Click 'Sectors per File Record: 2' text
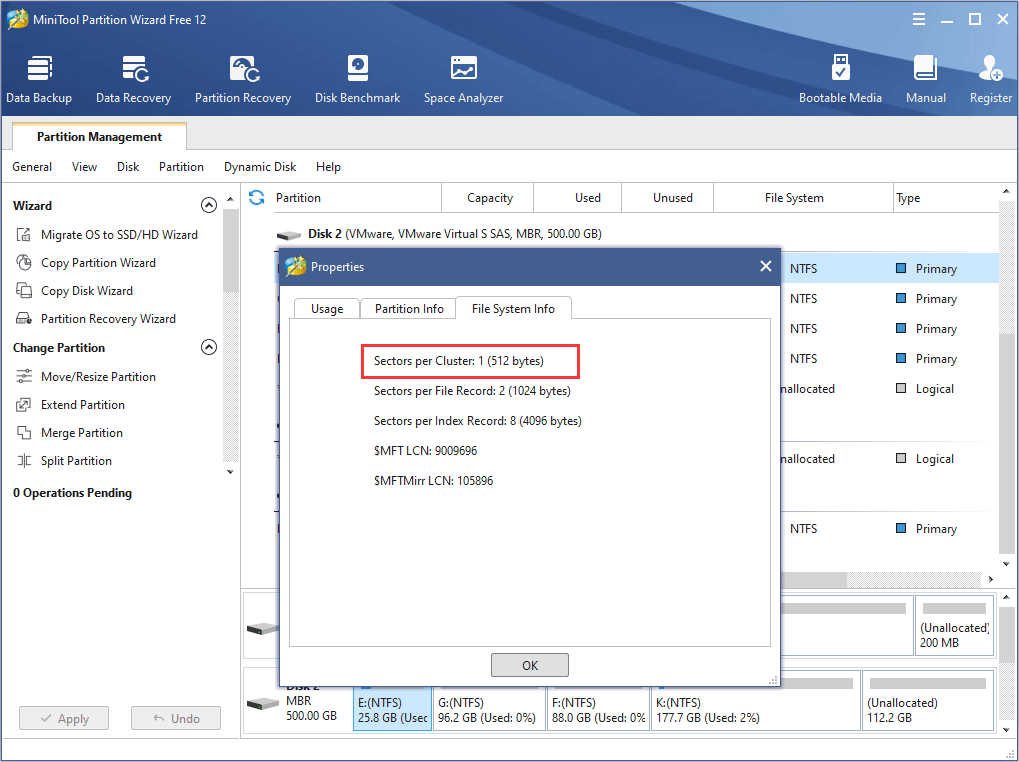The height and width of the screenshot is (762, 1019). tap(439, 390)
